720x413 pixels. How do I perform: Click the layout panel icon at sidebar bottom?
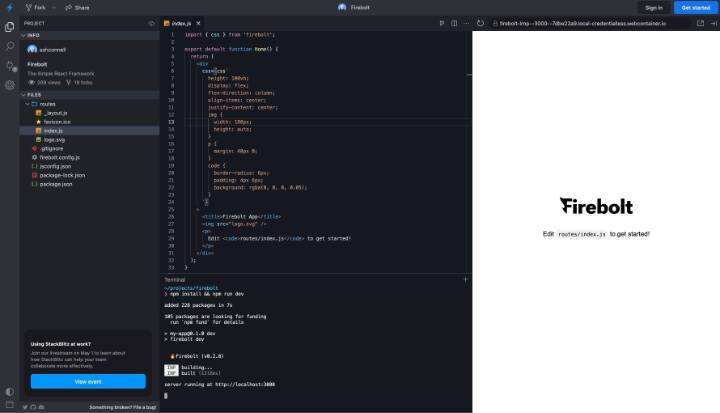[9, 405]
